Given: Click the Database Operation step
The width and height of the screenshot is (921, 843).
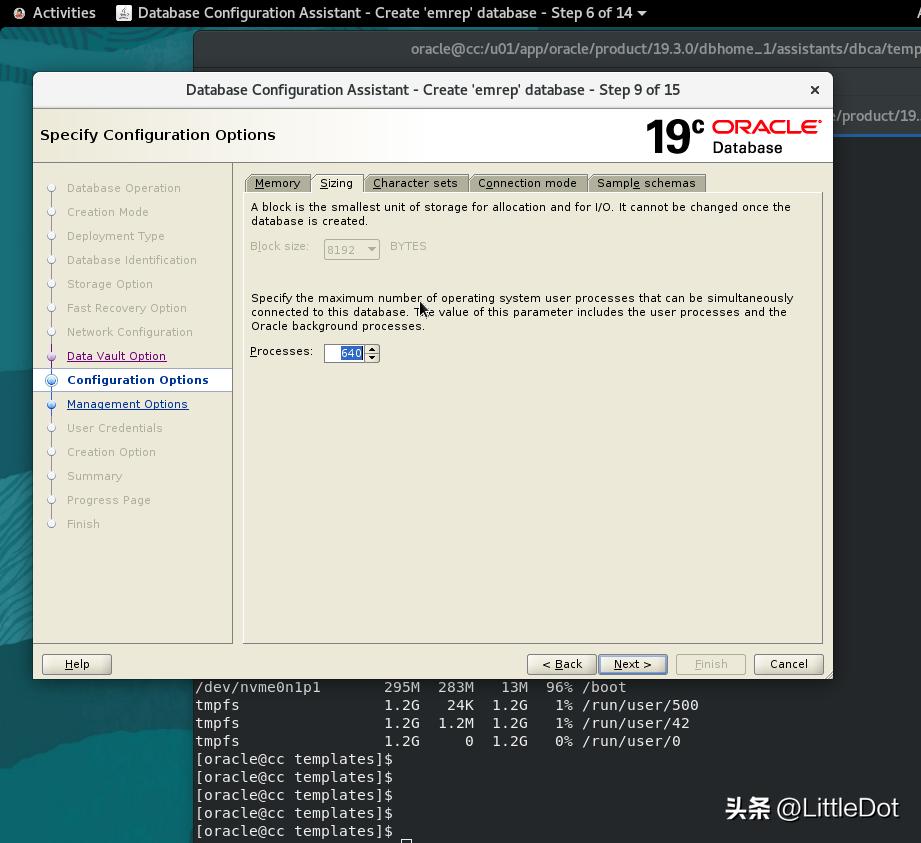Looking at the screenshot, I should click(124, 188).
